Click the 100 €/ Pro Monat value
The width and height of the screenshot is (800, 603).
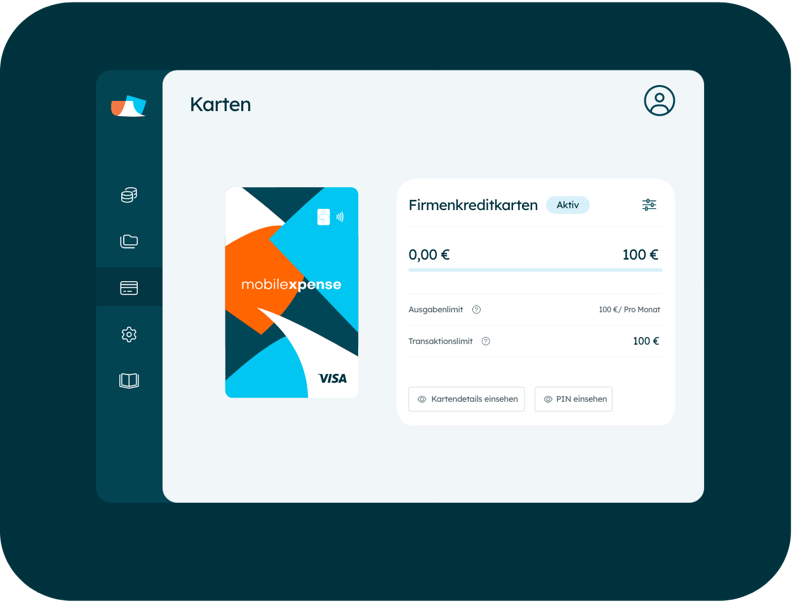[629, 310]
